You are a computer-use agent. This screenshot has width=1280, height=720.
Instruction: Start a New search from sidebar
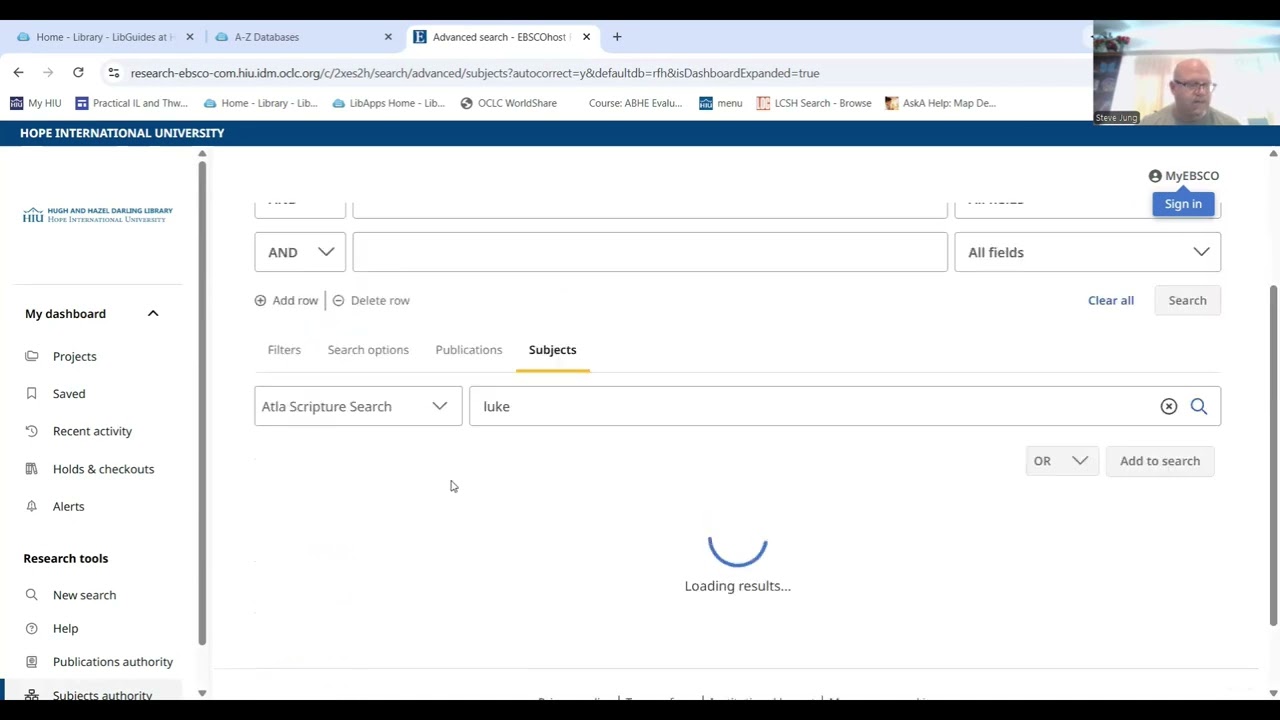pos(84,595)
